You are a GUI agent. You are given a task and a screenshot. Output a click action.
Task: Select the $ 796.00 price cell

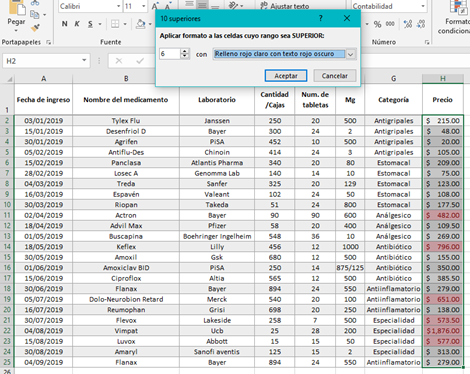(443, 247)
